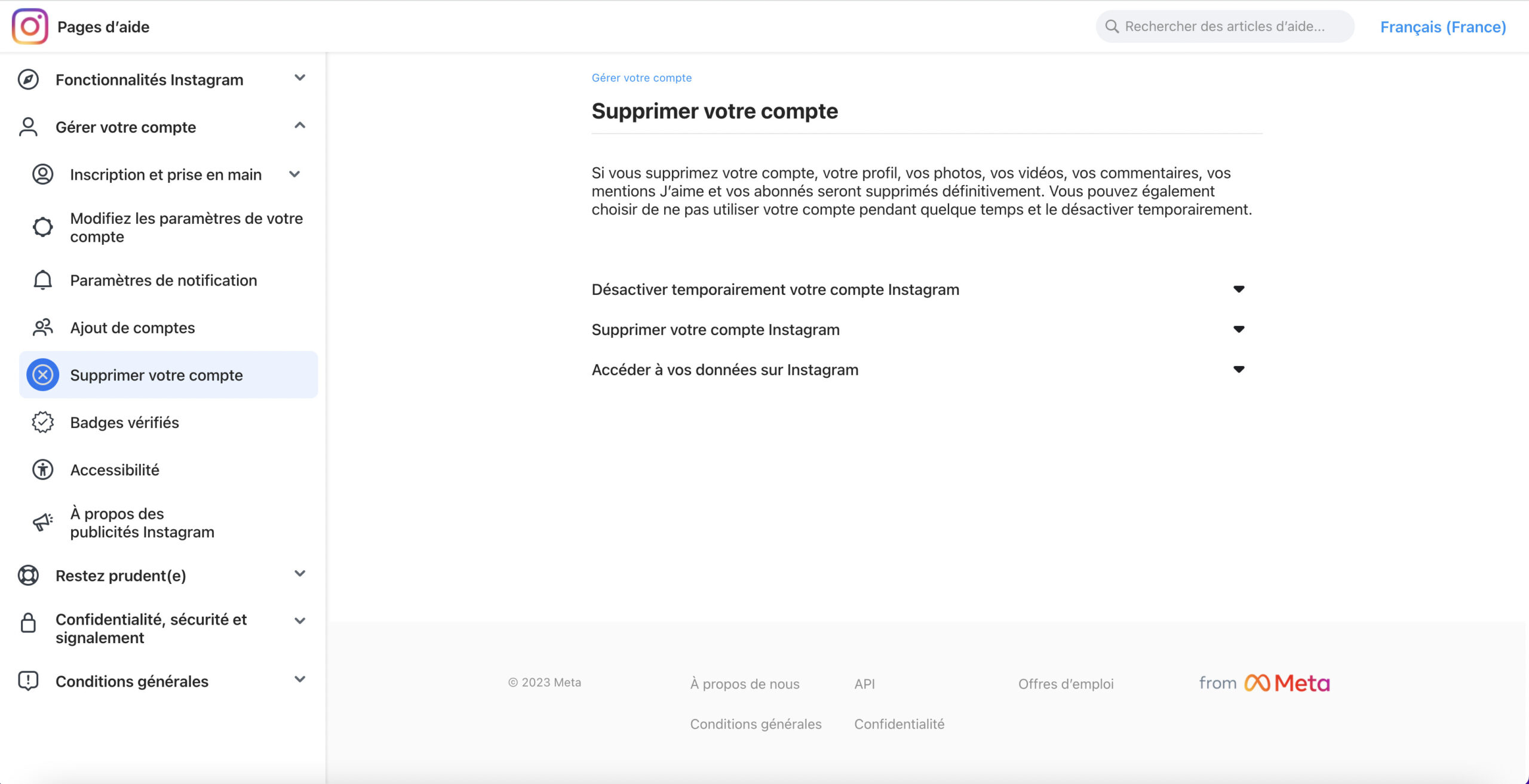Viewport: 1529px width, 784px height.
Task: Expand sidebar Conditions générales chevron
Action: [x=300, y=679]
